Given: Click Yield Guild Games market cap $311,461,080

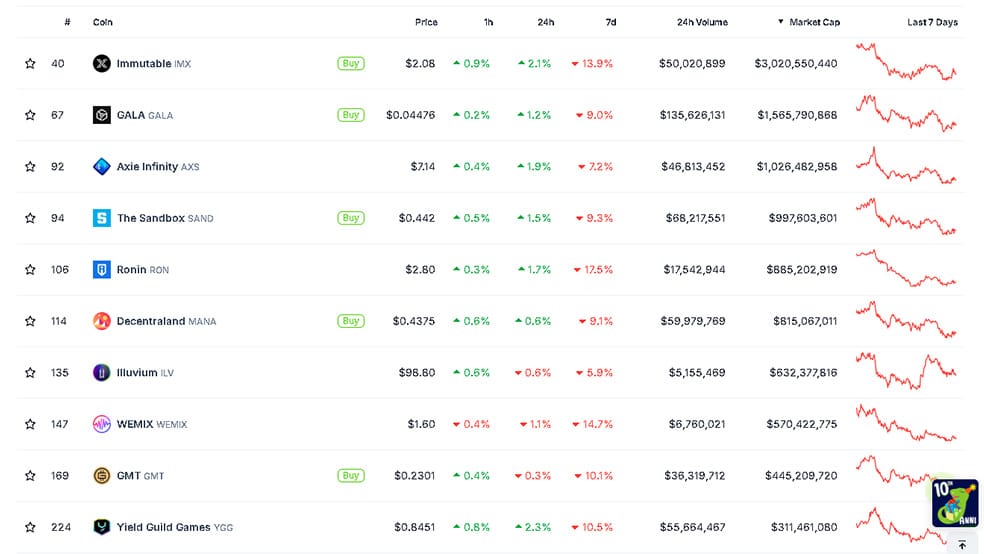Looking at the screenshot, I should 804,527.
